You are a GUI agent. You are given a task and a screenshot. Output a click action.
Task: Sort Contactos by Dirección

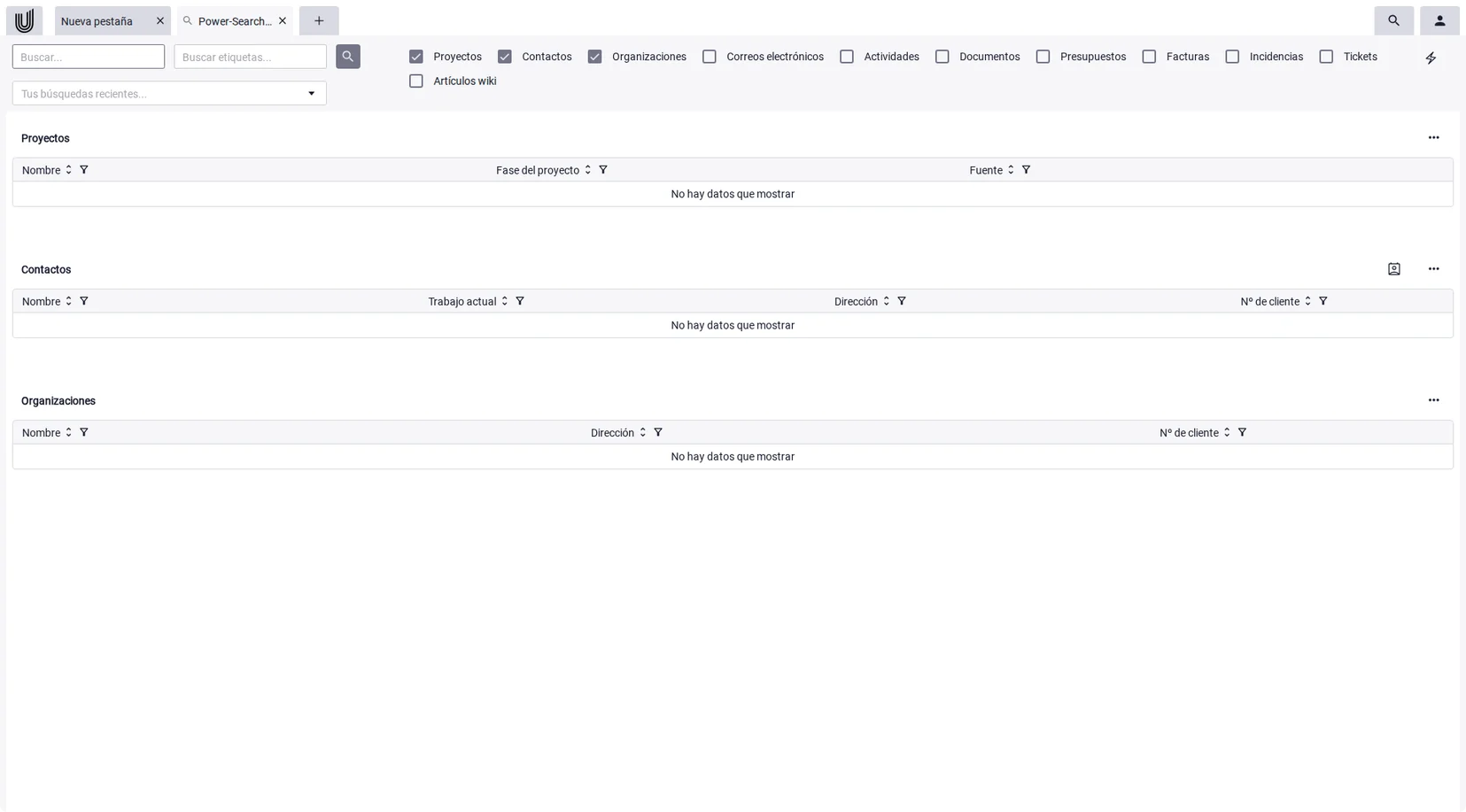pos(886,301)
